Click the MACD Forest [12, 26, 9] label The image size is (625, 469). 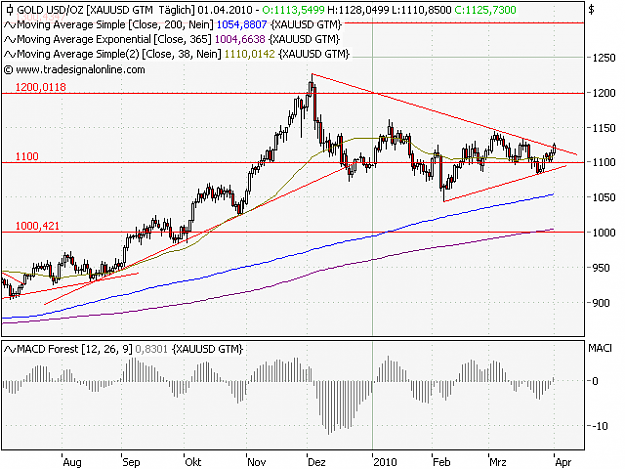[75, 349]
